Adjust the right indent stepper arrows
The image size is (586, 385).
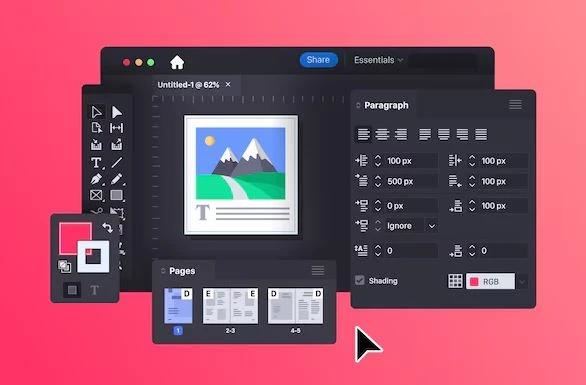click(472, 161)
